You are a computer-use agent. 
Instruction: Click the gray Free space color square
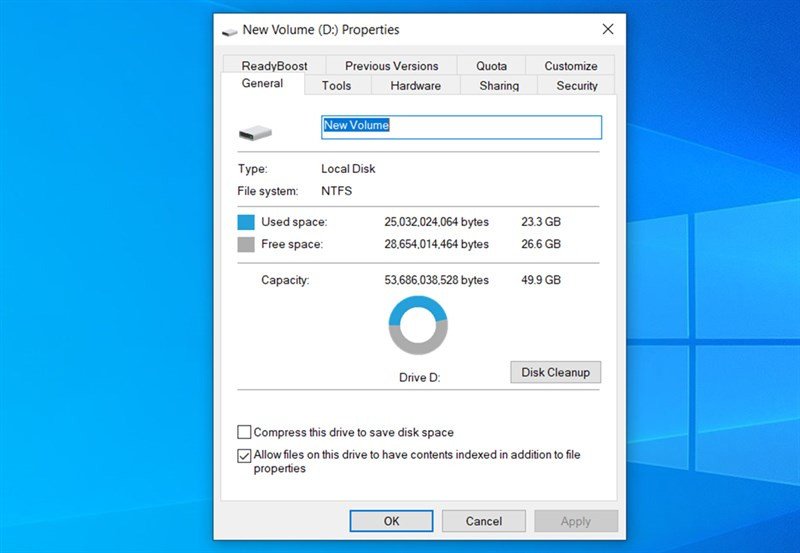(246, 244)
